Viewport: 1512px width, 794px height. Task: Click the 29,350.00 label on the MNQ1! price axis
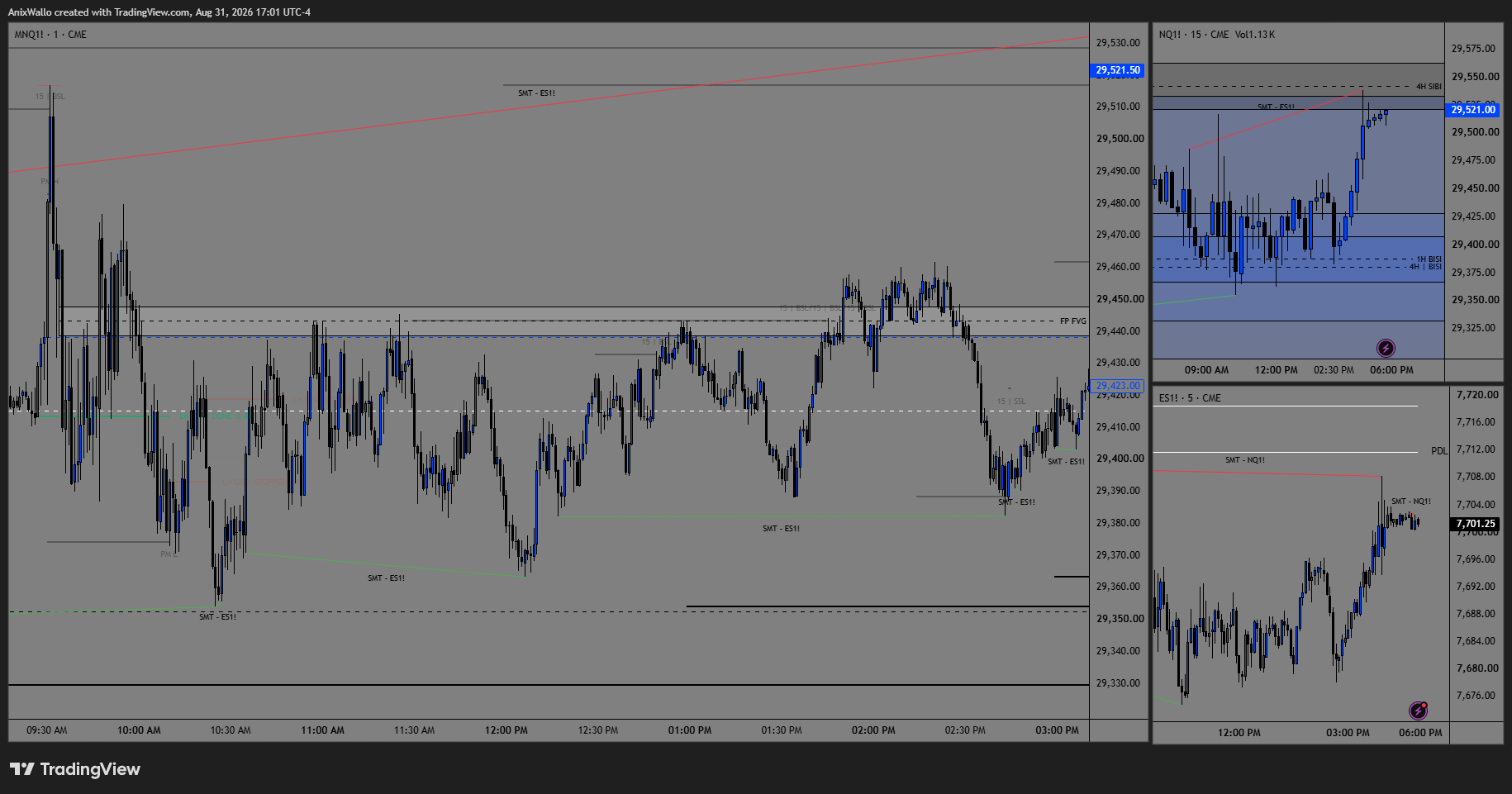coord(1120,619)
